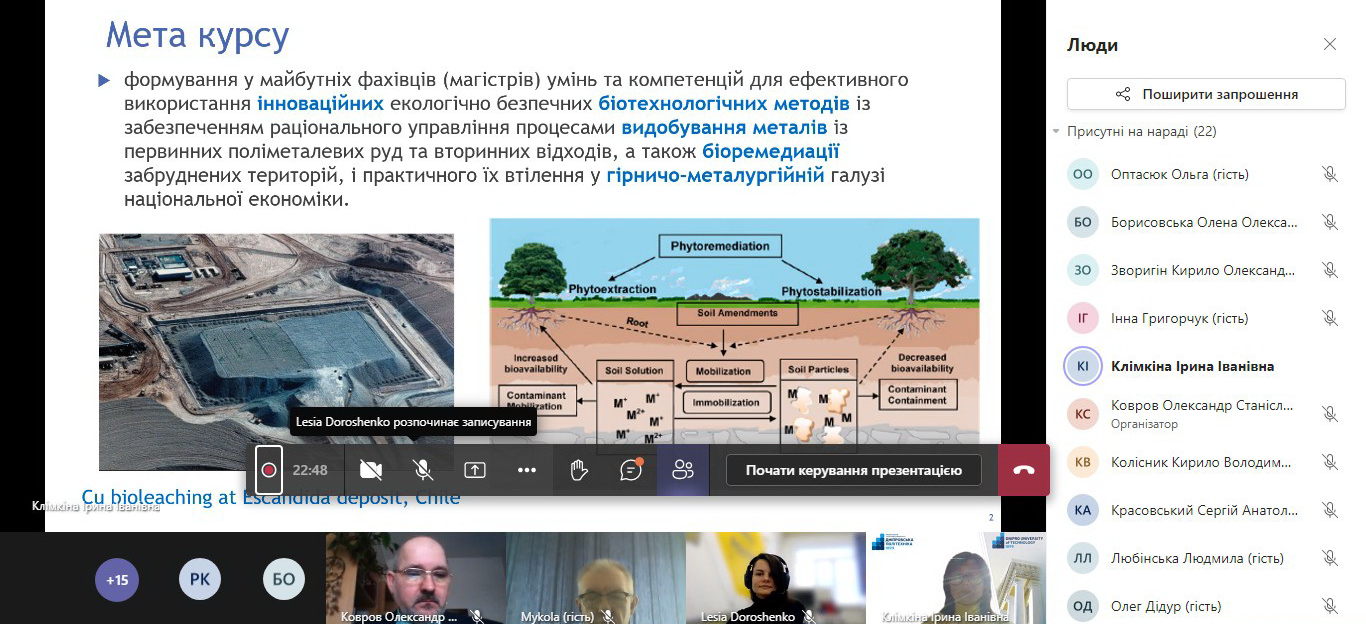Image resolution: width=1366 pixels, height=624 pixels.
Task: Click Почати керування презентацією button
Action: 853,470
